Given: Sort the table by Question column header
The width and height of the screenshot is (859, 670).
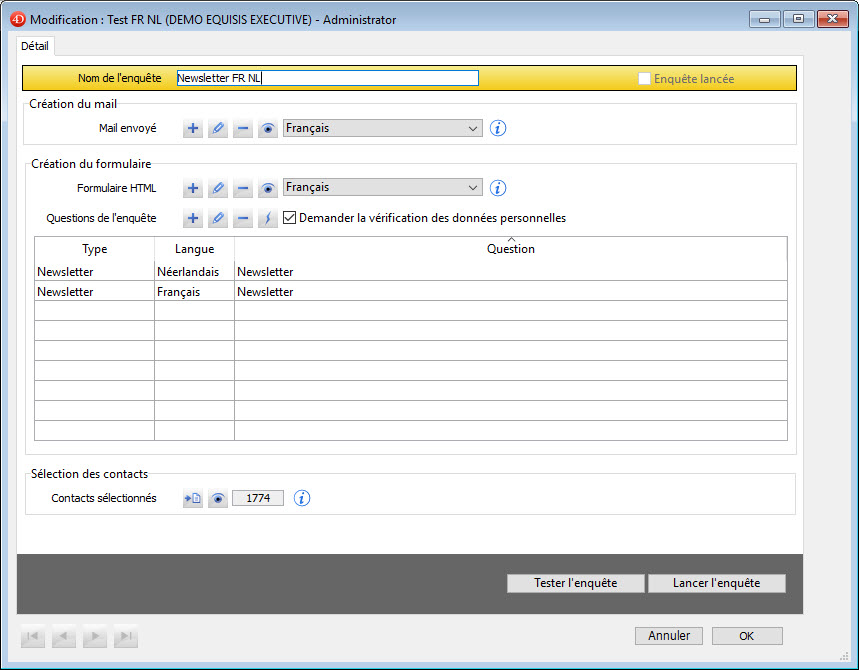Looking at the screenshot, I should [510, 249].
